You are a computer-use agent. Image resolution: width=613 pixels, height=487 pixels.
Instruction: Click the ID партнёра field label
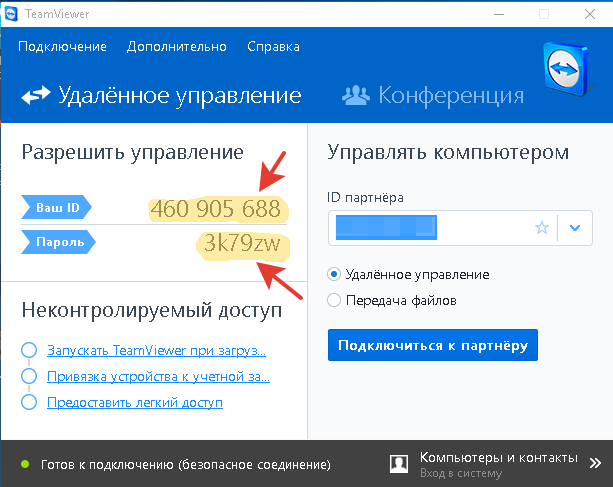point(365,197)
